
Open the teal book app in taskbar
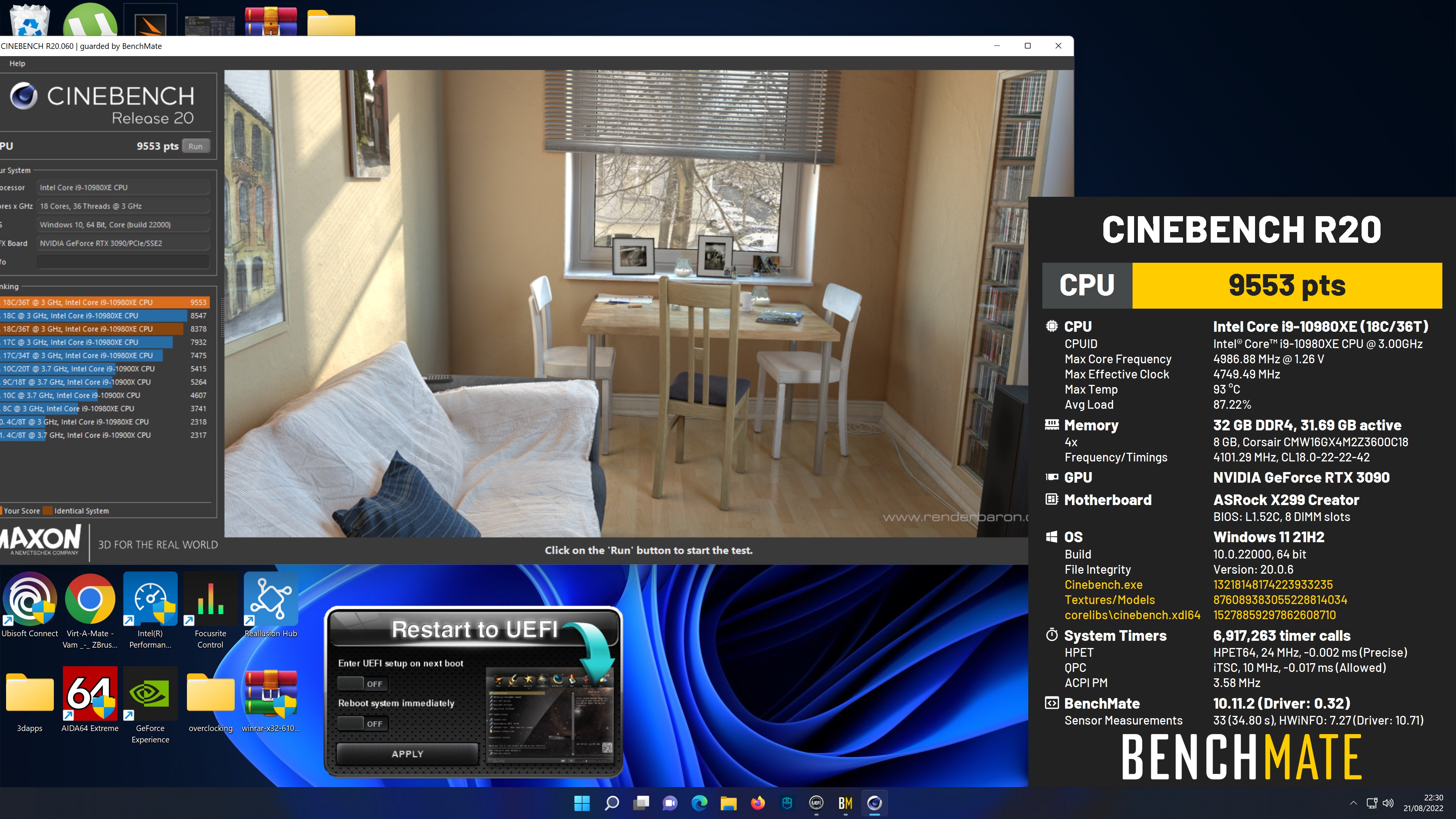click(787, 803)
